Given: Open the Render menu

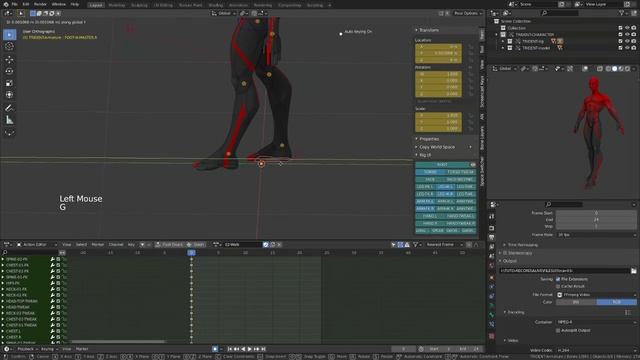Looking at the screenshot, I should coord(40,4).
